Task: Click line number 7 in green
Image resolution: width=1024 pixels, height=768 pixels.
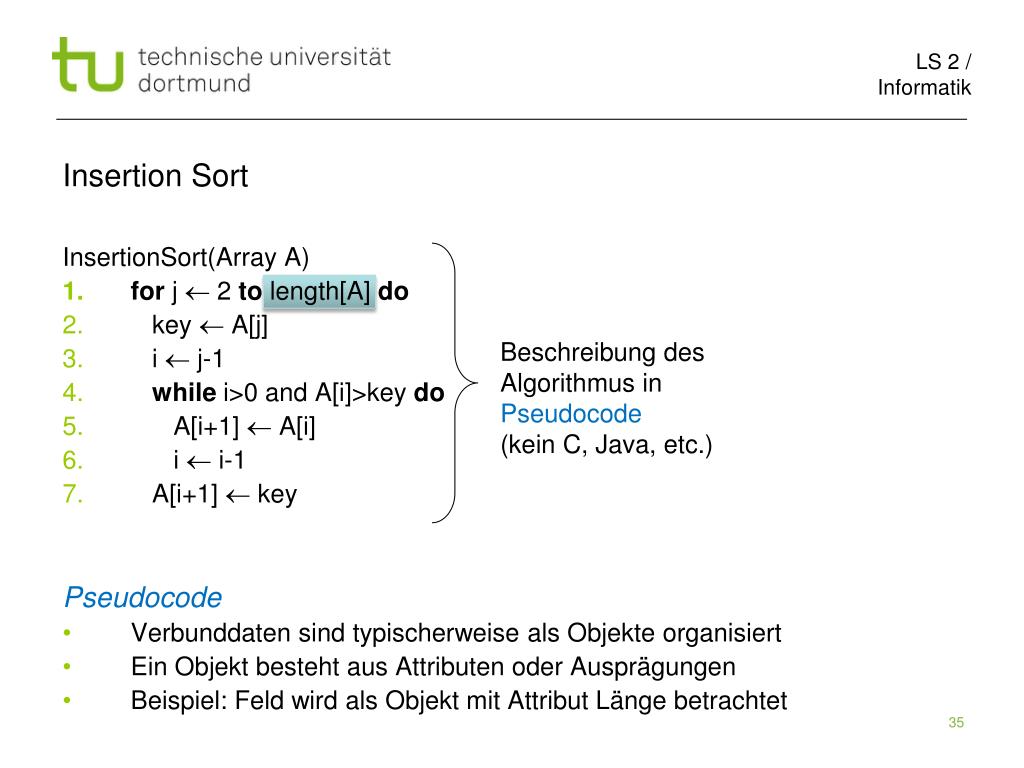Action: tap(72, 494)
